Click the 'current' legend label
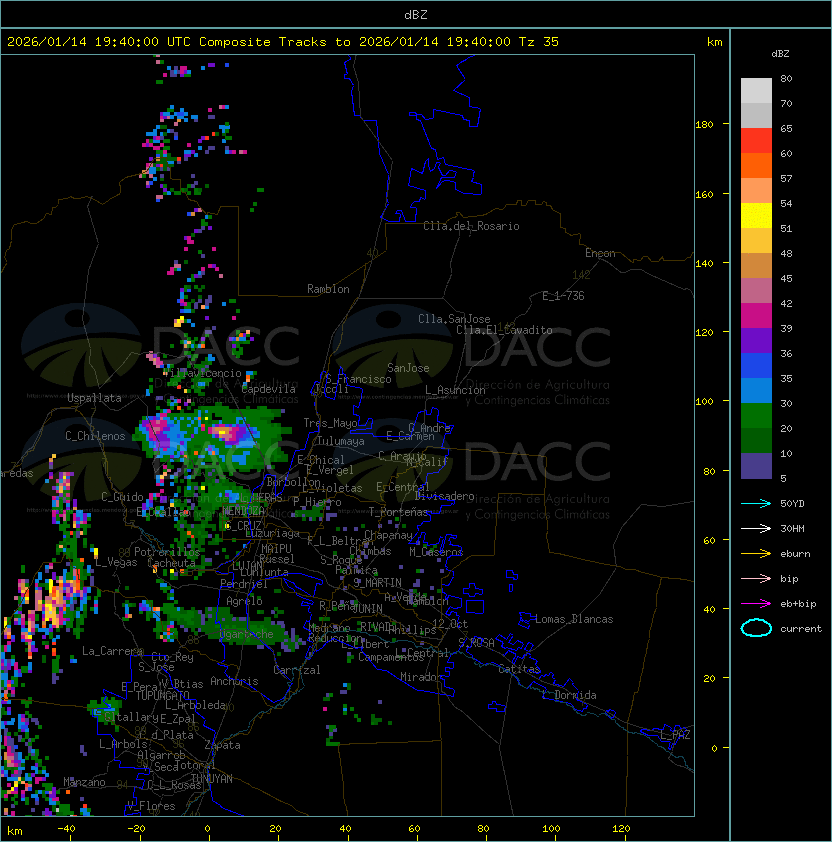The width and height of the screenshot is (832, 842). click(801, 629)
